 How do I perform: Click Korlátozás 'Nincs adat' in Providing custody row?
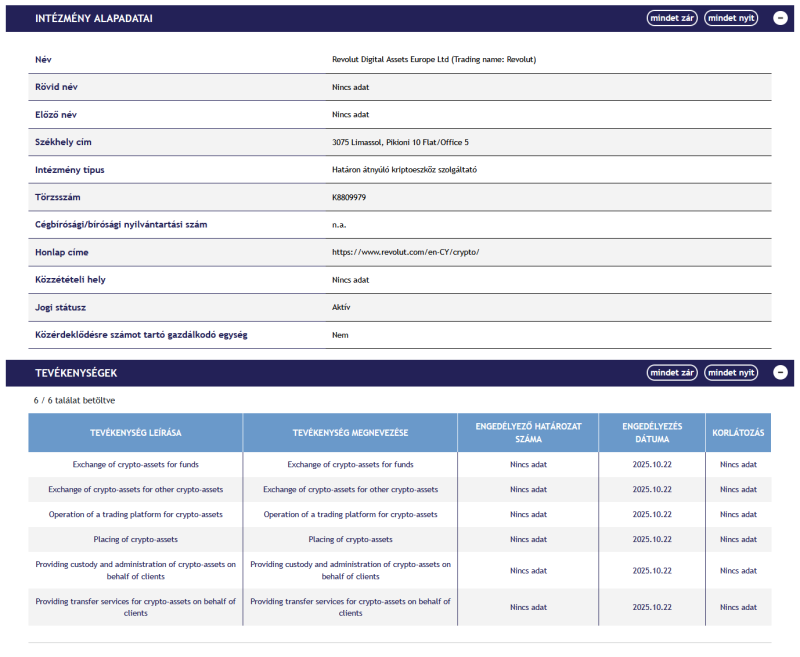[738, 571]
